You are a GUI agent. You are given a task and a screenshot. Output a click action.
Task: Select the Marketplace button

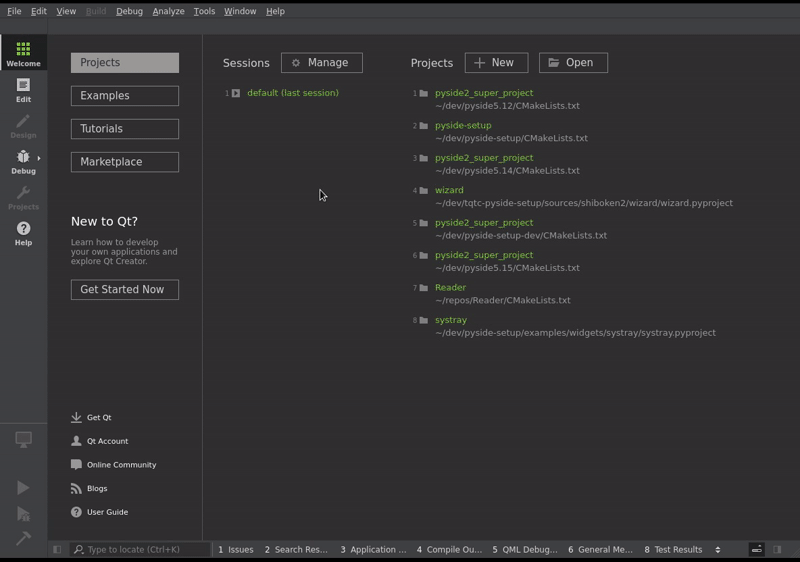pos(125,162)
